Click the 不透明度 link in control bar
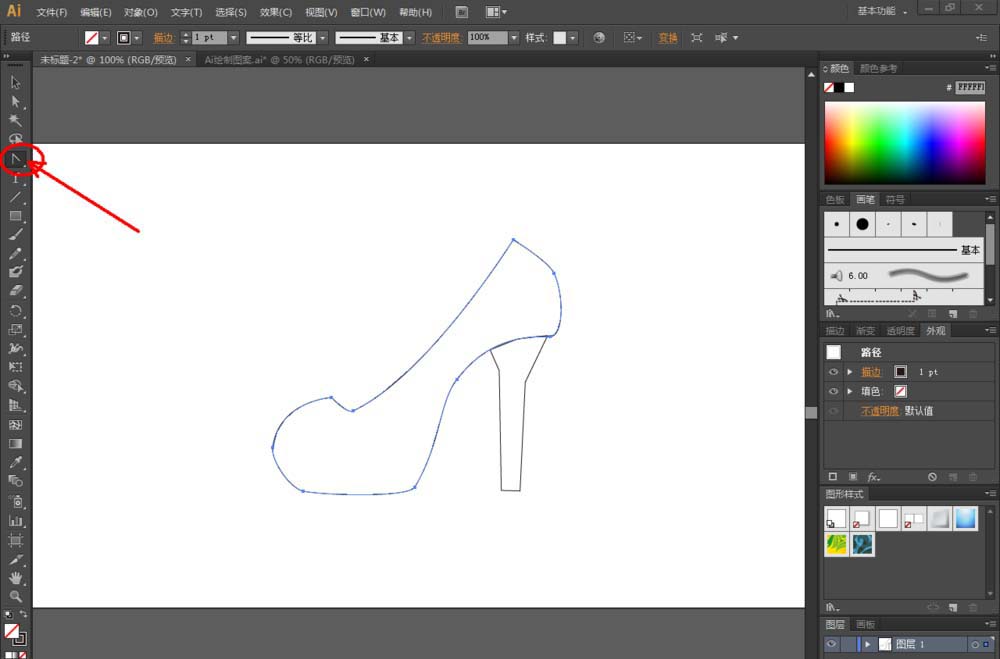The height and width of the screenshot is (659, 1000). [x=440, y=38]
